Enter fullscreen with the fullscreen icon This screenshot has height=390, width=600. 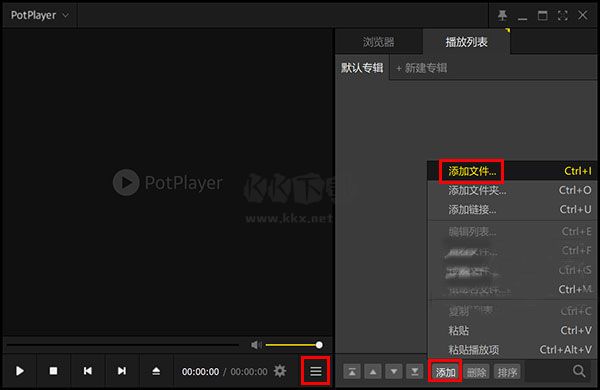pos(562,15)
